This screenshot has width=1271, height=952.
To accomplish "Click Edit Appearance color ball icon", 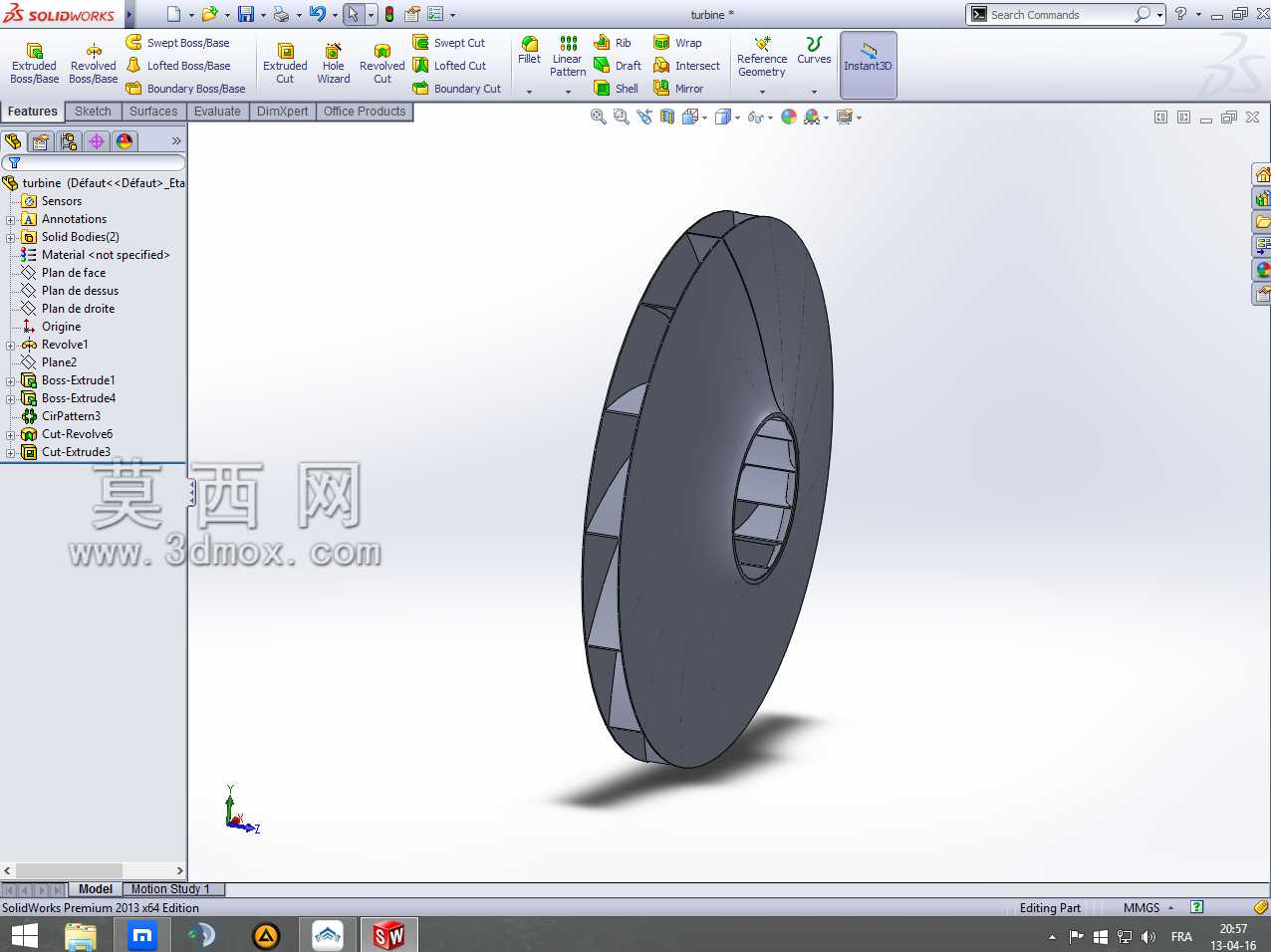I will pyautogui.click(x=789, y=117).
